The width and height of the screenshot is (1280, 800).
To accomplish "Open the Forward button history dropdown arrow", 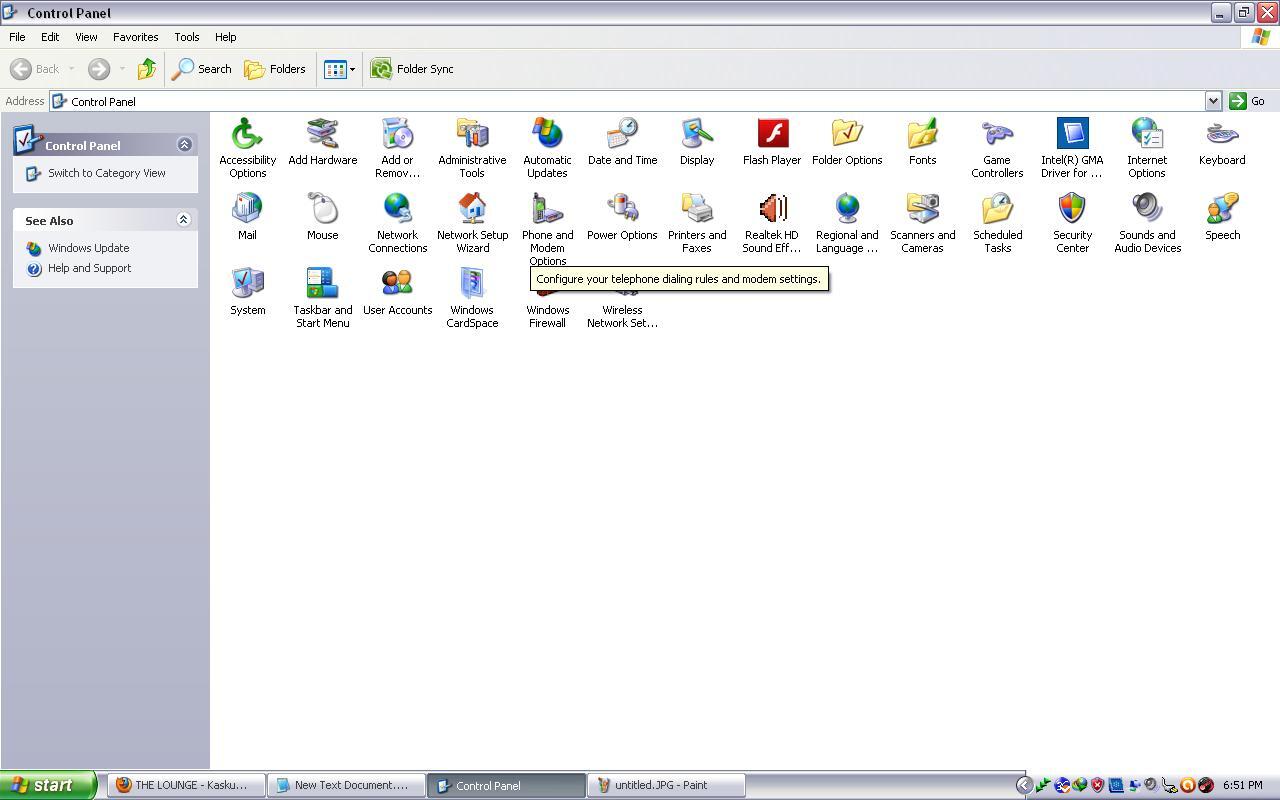I will click(x=122, y=69).
